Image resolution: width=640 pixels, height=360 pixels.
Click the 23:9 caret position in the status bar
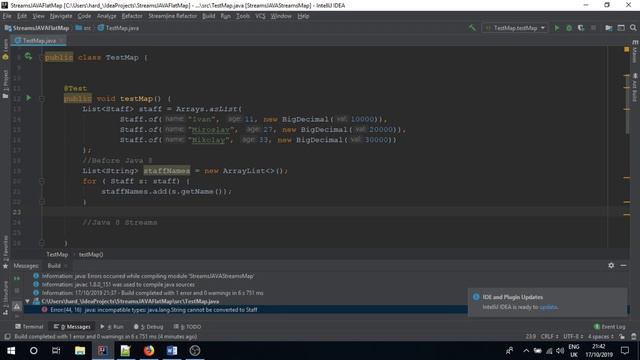(x=531, y=337)
